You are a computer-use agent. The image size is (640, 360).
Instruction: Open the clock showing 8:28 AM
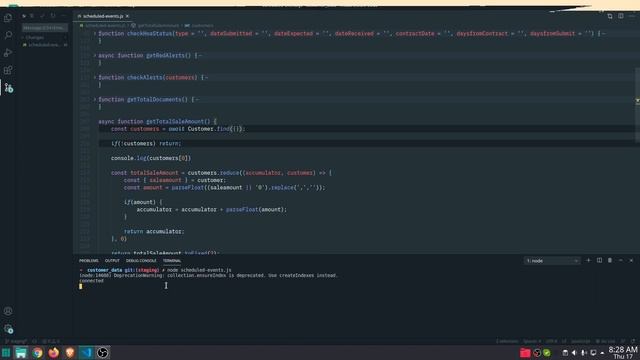click(x=622, y=353)
